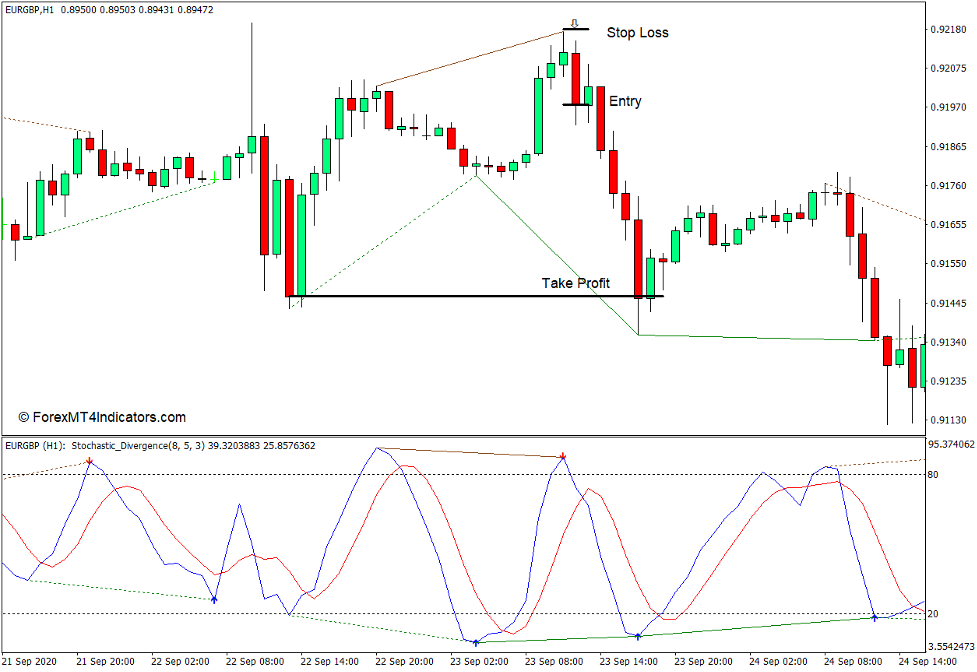Expand the price scale at 0.91760
This screenshot has width=977, height=672.
(948, 185)
